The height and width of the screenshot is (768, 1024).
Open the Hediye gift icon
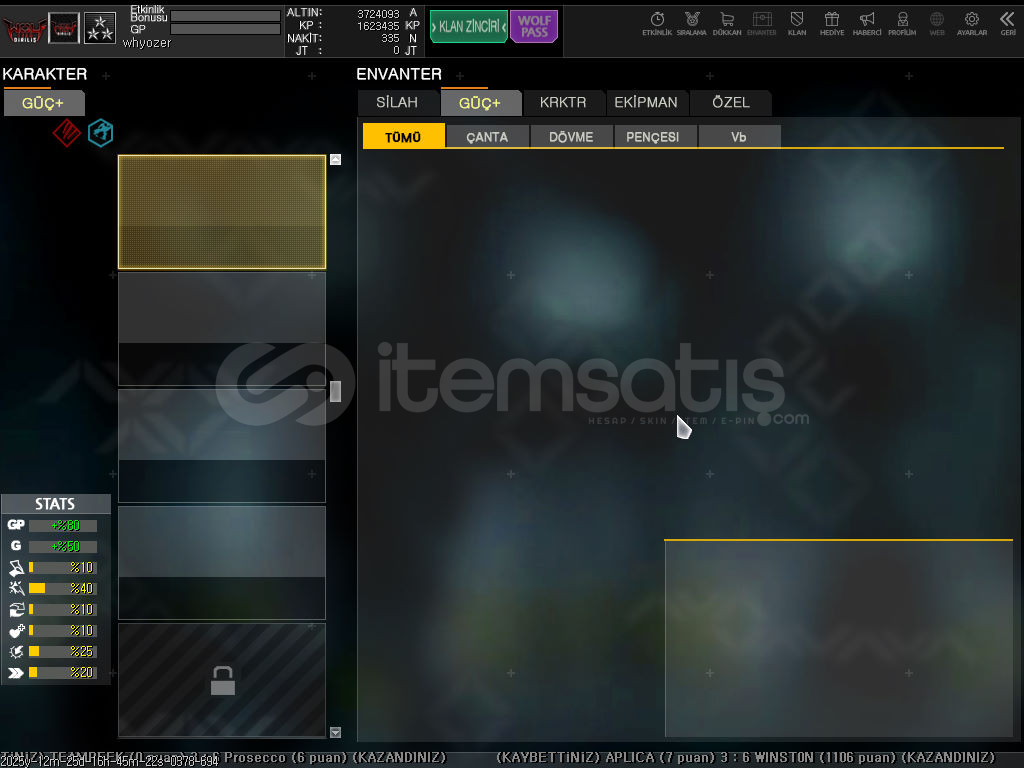coord(831,22)
